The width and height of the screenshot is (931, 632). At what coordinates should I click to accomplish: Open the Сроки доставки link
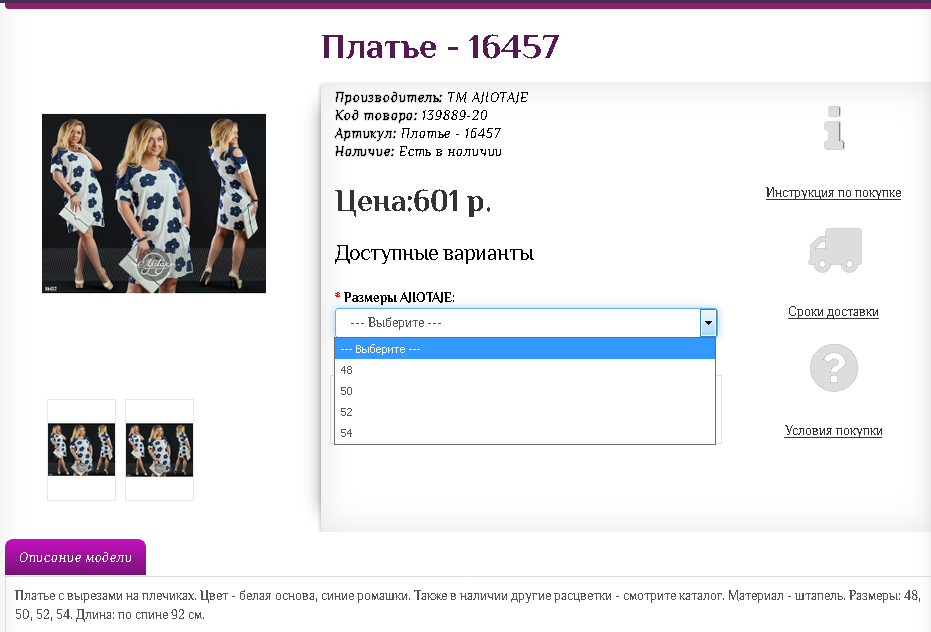click(x=833, y=312)
